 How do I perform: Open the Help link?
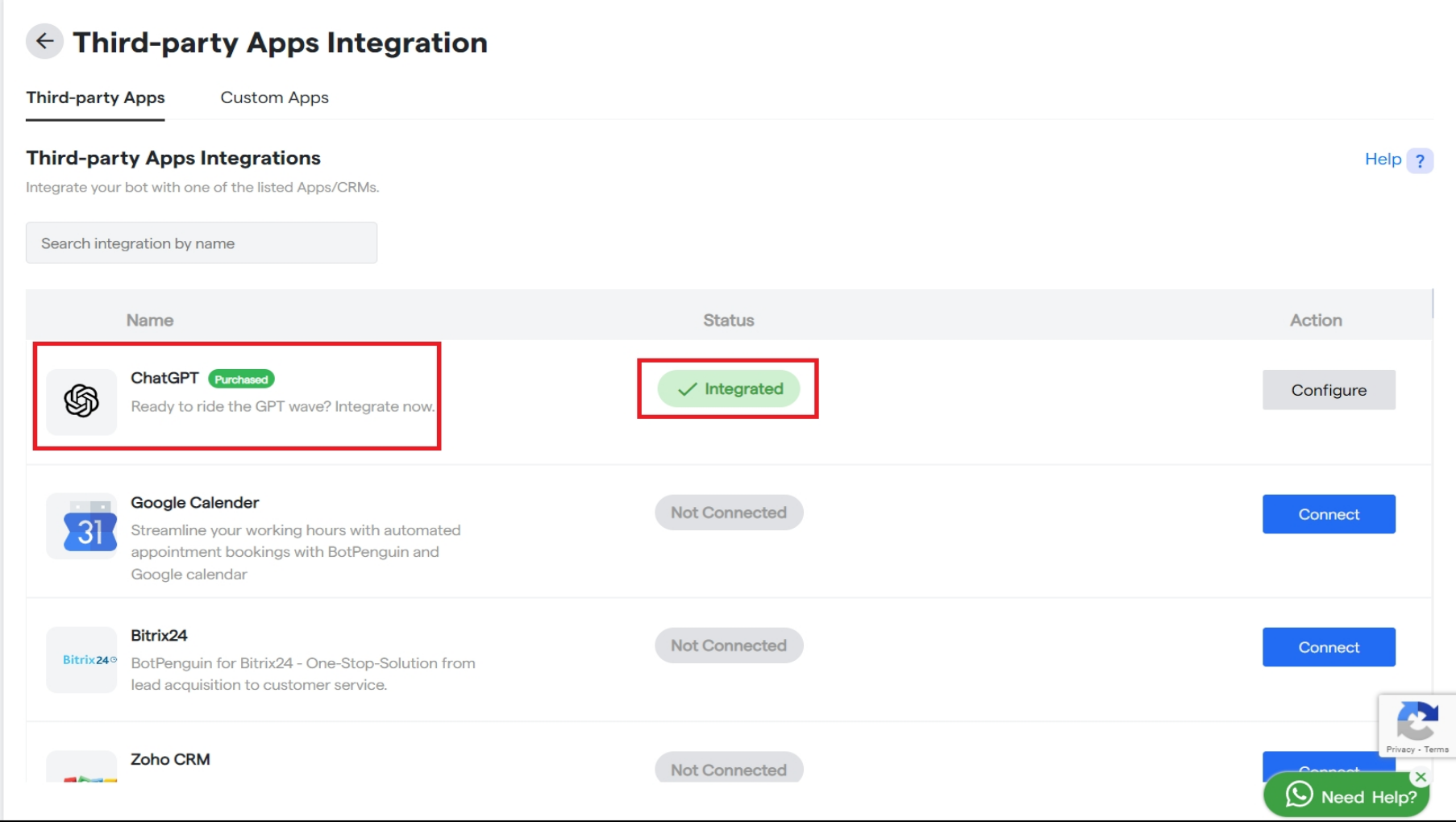click(1383, 160)
